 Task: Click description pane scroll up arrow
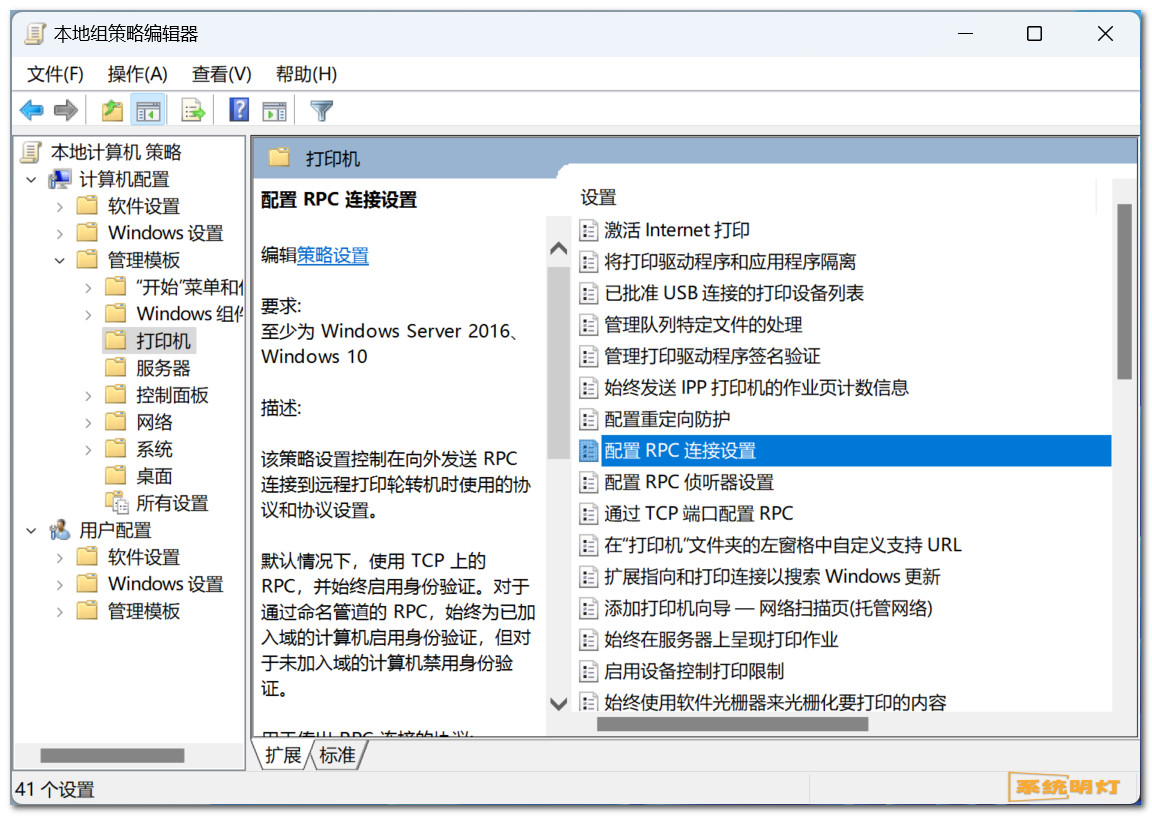[558, 248]
